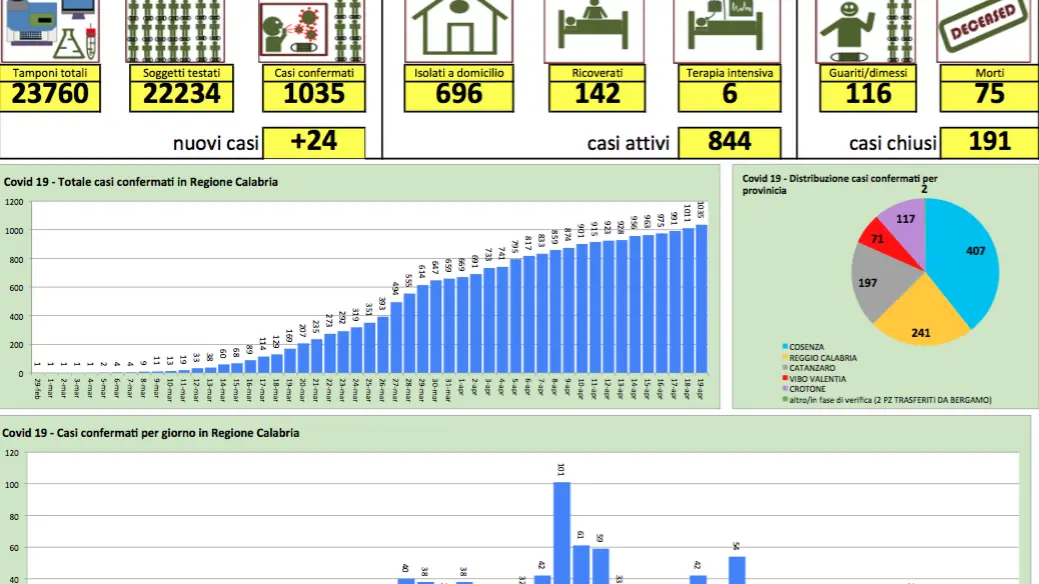Screen dimensions: 1039x584
Task: Select the 22234 tested subjects value
Action: [x=182, y=95]
